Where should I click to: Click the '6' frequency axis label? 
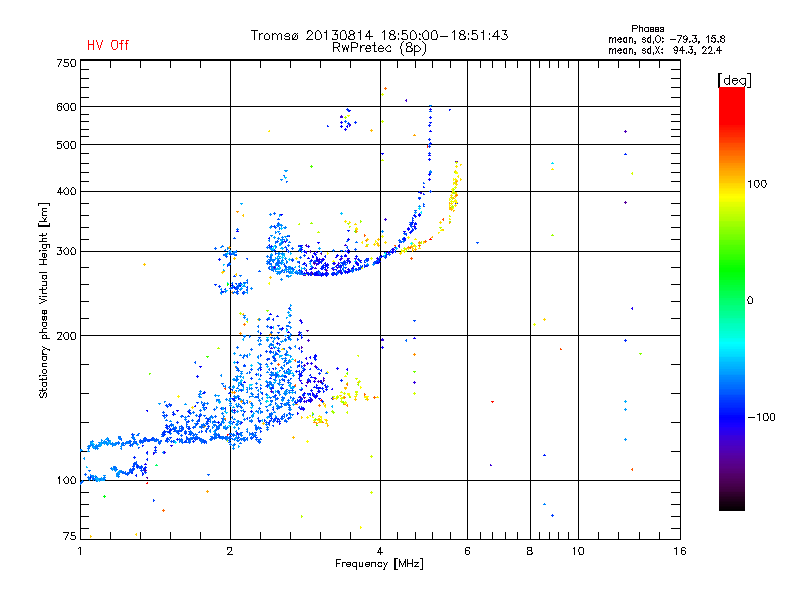467,551
